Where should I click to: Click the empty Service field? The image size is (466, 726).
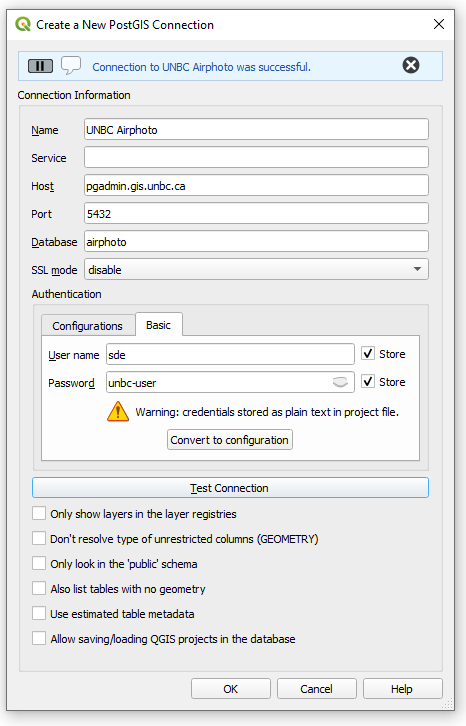[x=256, y=158]
